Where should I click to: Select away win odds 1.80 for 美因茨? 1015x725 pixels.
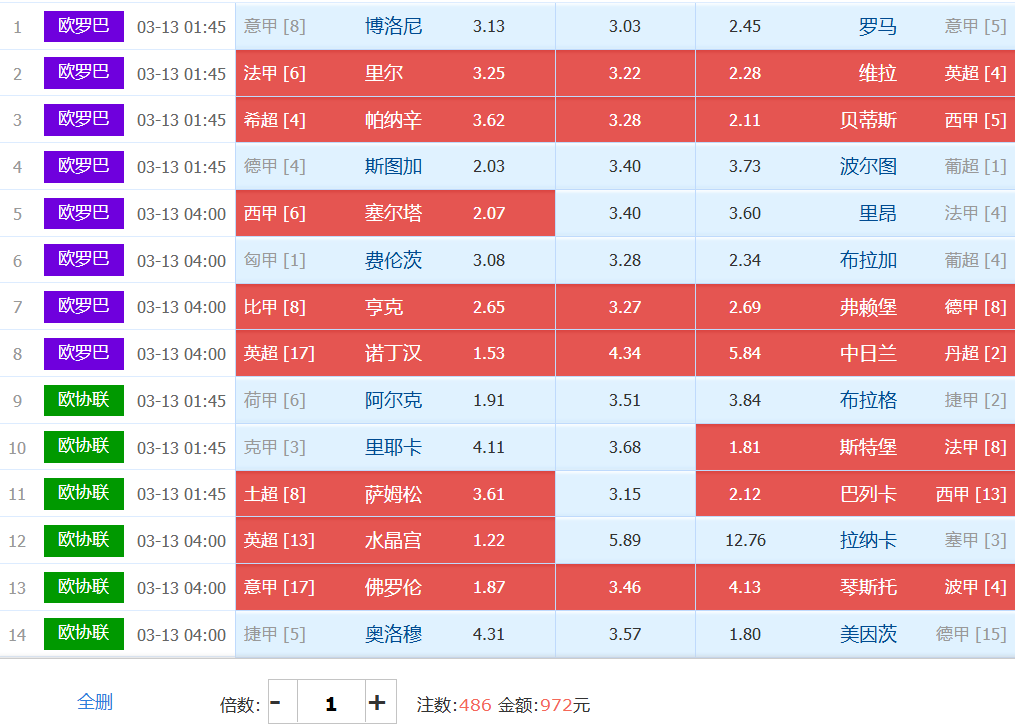click(745, 634)
